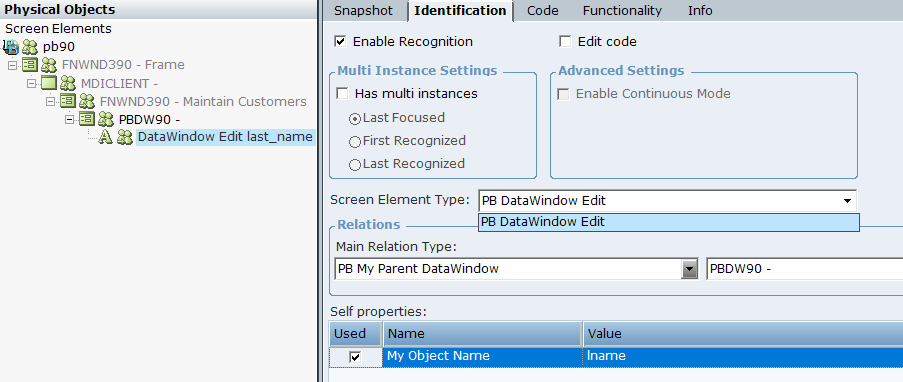Select FNWND390 - Maintain Customers tree item

coord(203,101)
